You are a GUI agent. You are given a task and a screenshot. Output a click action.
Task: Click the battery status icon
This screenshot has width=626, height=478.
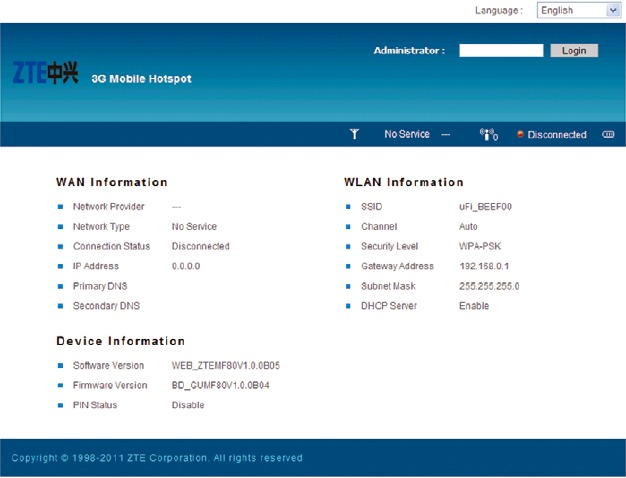tap(608, 134)
